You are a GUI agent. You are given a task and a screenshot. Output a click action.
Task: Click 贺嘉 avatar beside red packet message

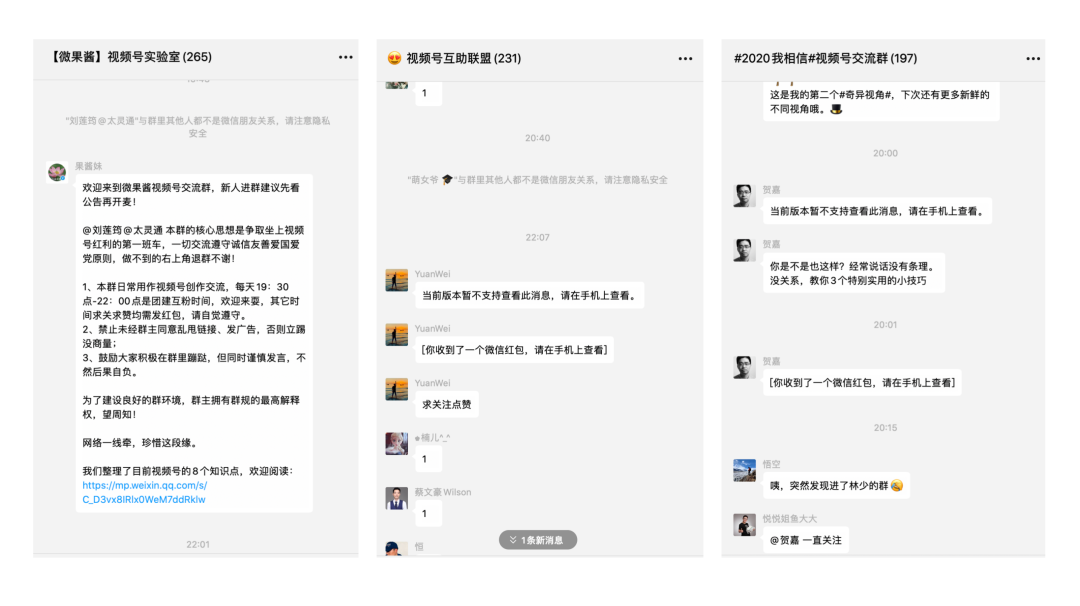point(745,367)
